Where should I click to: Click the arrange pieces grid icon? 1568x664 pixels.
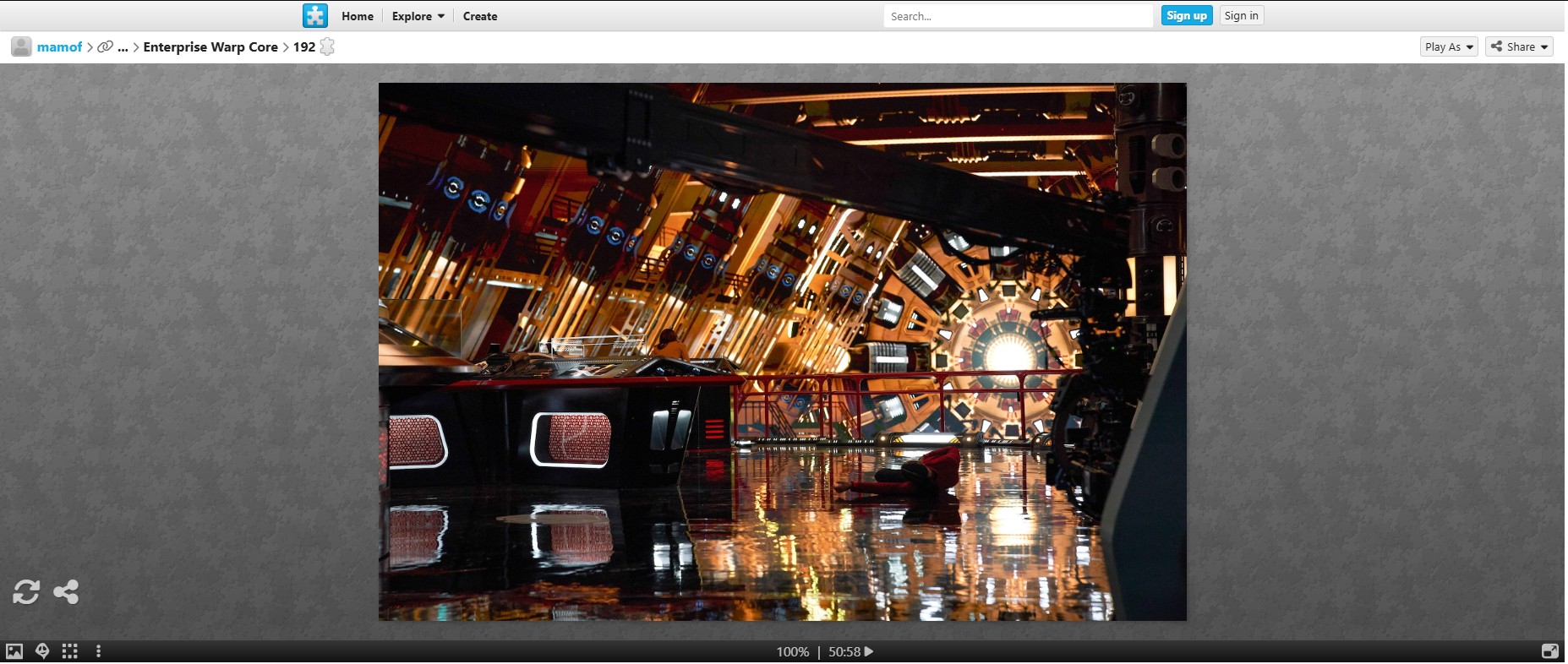click(x=70, y=651)
